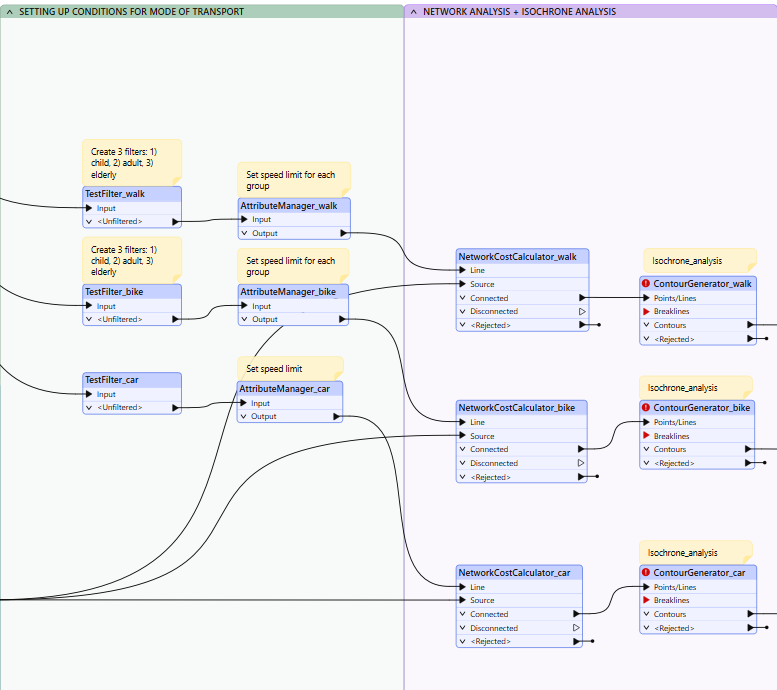Image resolution: width=777 pixels, height=690 pixels.
Task: Select the 'Set speed limit for each group' note above AttributeManager_walk
Action: (294, 180)
